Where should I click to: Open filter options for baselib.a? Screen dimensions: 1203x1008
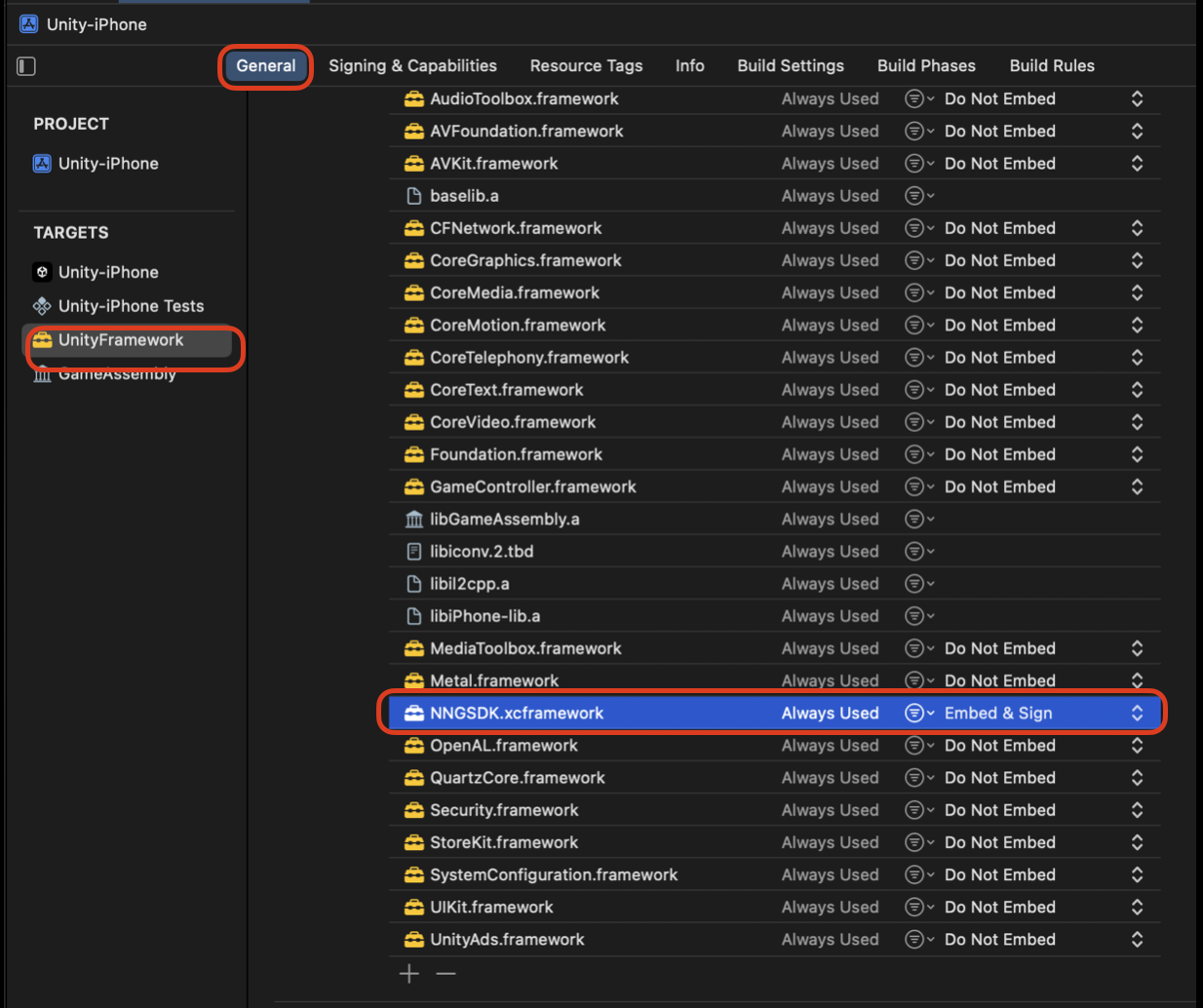919,196
